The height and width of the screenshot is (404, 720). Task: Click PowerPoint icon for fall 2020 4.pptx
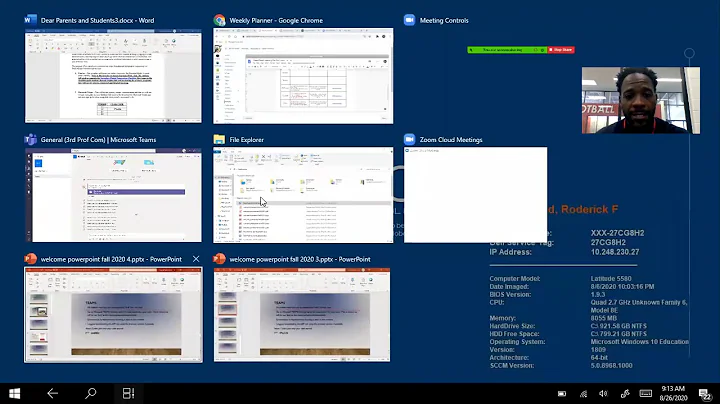30,259
